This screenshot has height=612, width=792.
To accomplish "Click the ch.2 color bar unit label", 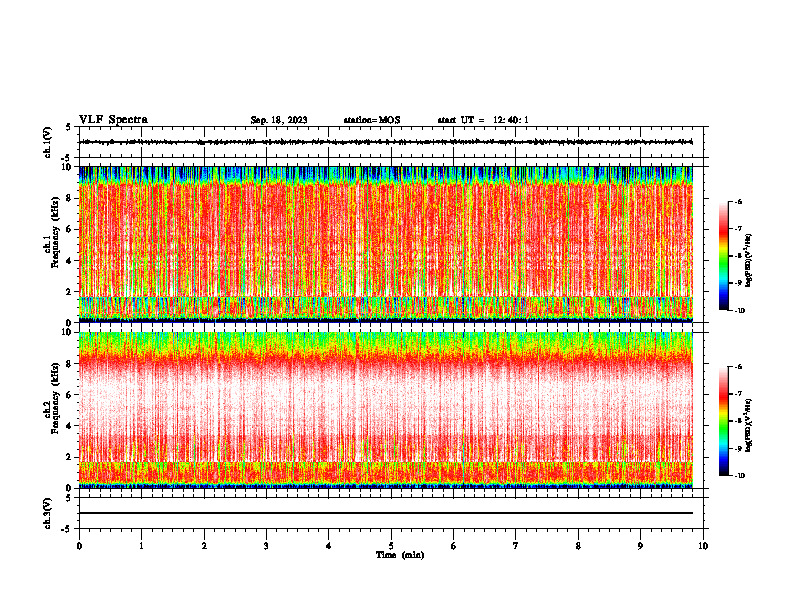I will coord(749,425).
